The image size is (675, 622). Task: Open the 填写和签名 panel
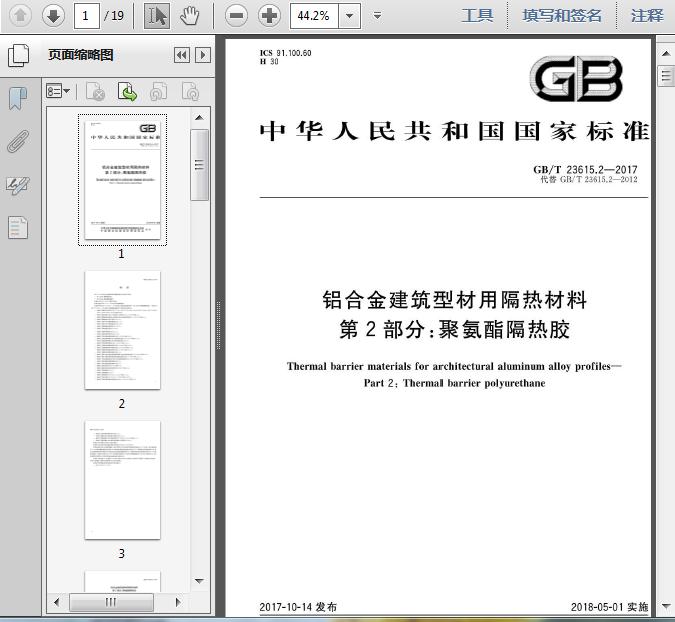pos(562,16)
